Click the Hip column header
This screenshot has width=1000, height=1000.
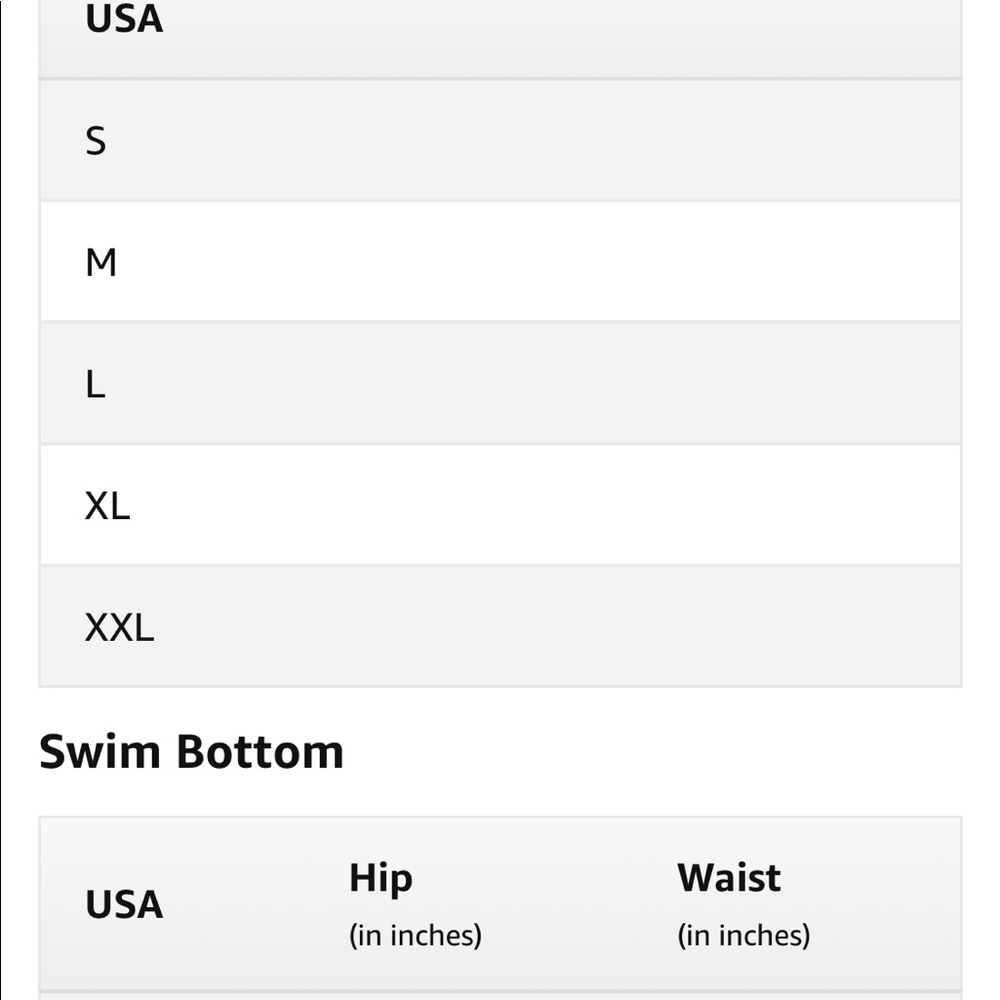coord(381,878)
